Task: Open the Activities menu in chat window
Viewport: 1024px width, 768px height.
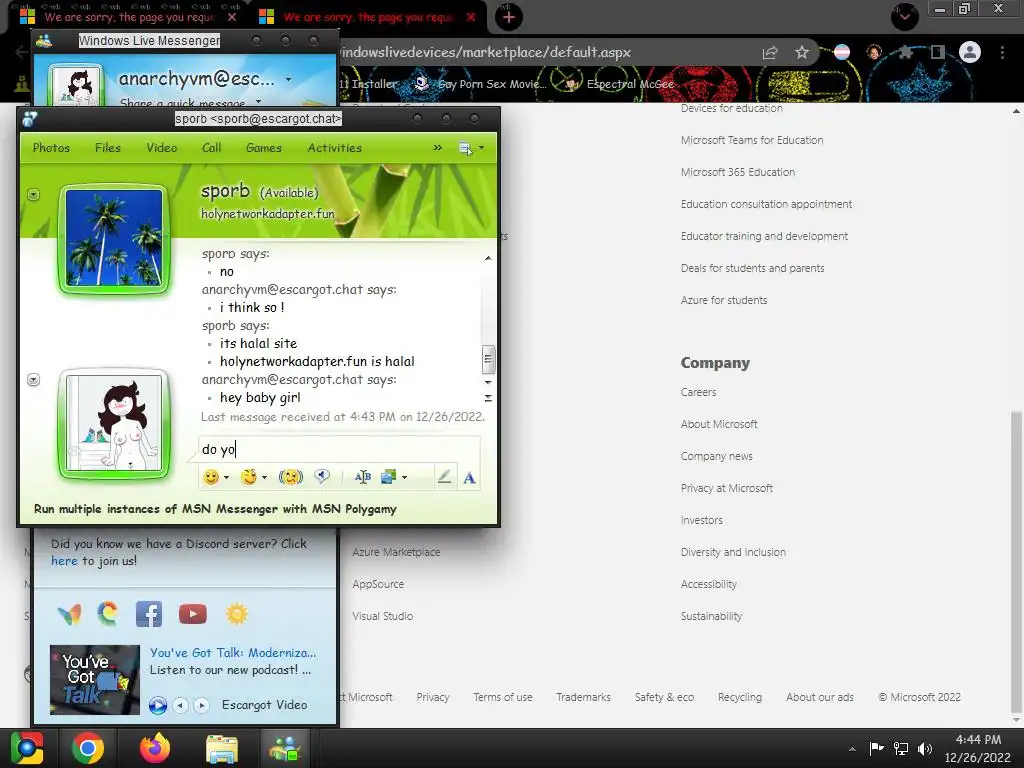Action: [x=334, y=148]
